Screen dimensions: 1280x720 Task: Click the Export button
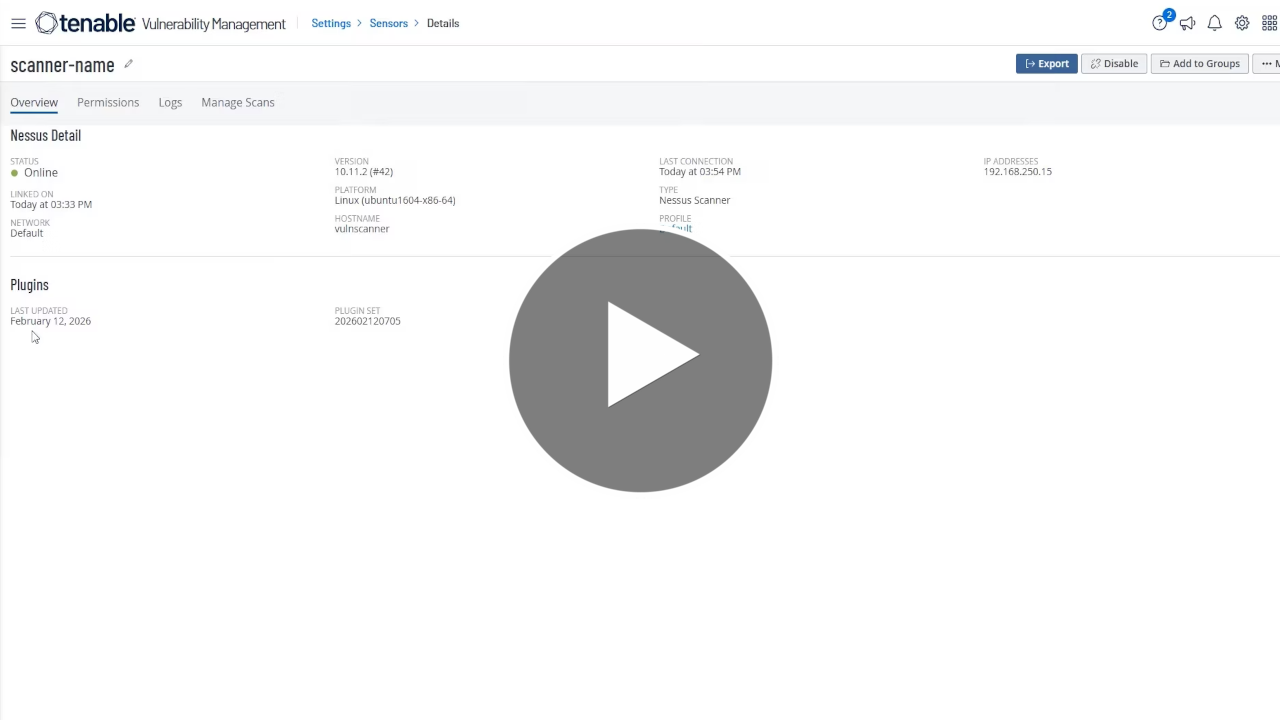tap(1046, 64)
